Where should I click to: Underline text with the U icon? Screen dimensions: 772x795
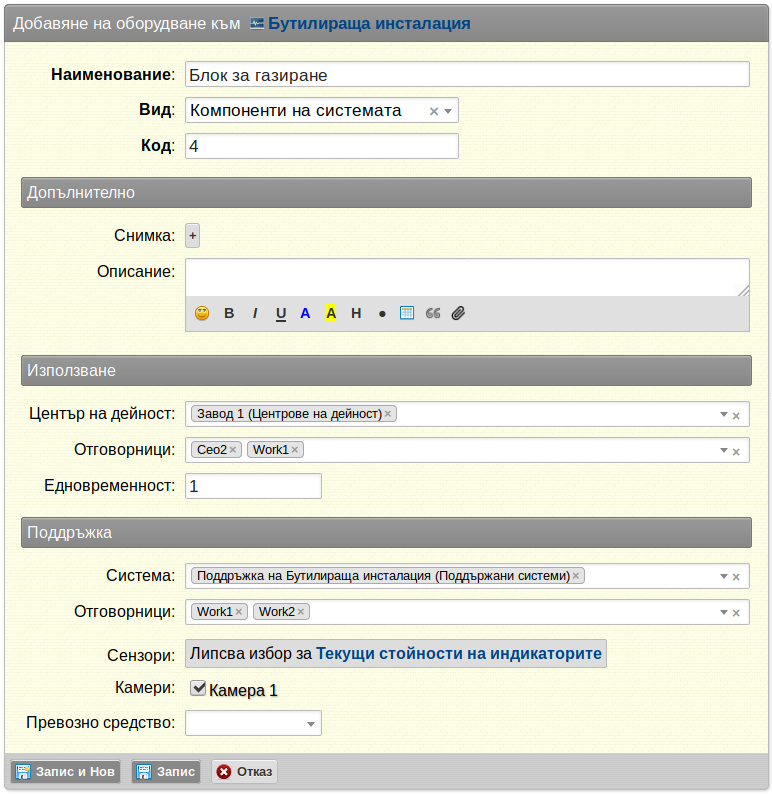point(281,314)
